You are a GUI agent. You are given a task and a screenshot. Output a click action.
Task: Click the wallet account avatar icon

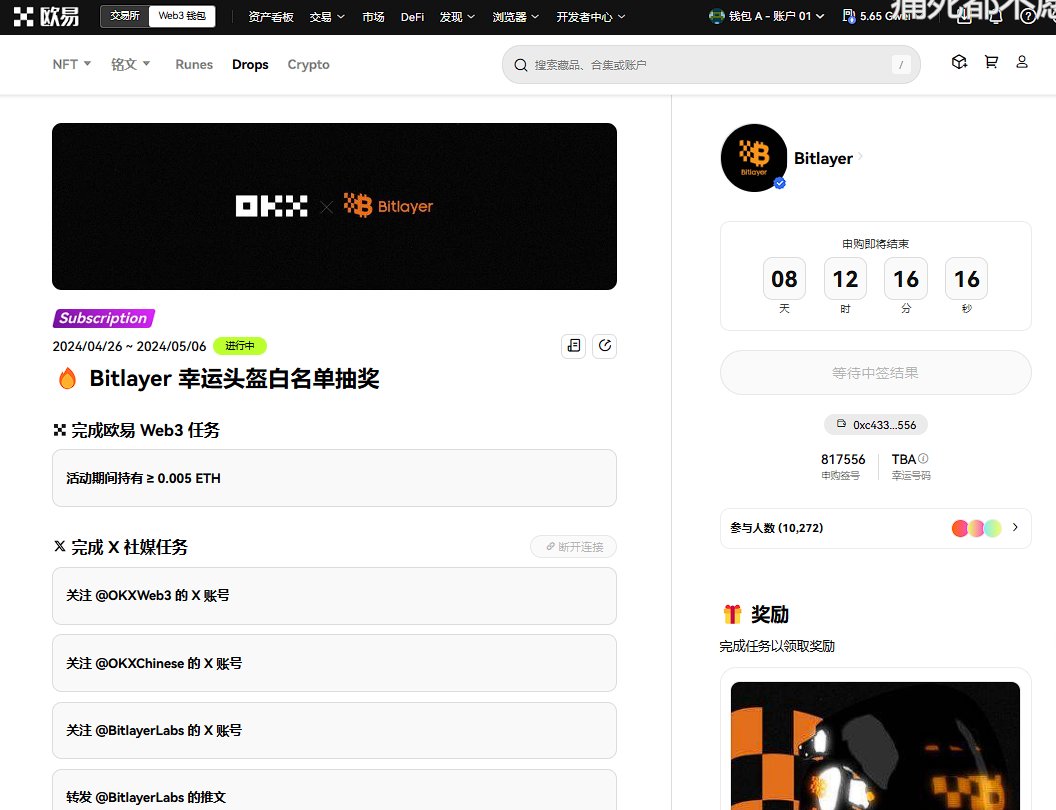pos(717,16)
